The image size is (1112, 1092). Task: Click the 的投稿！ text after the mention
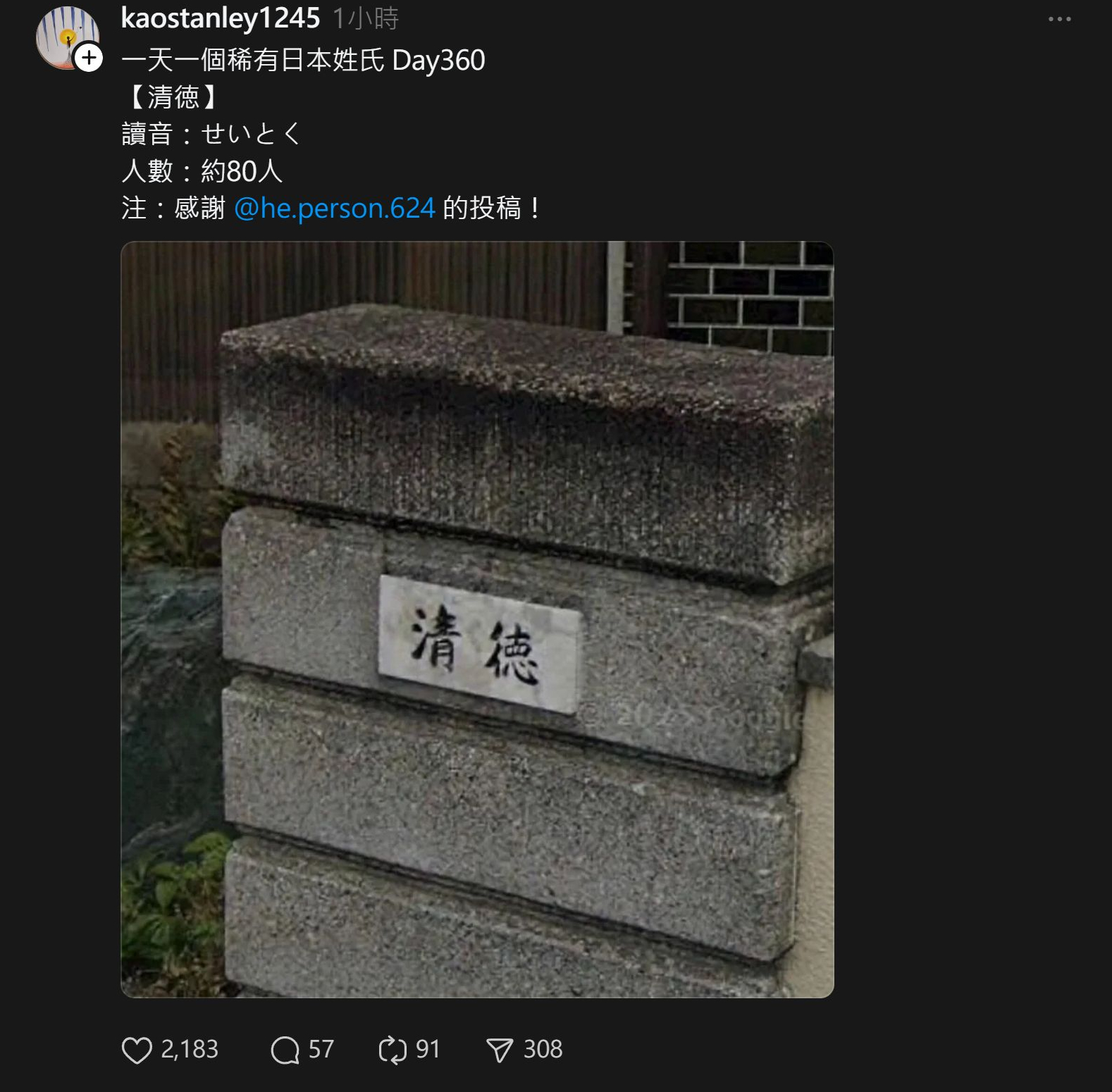492,208
